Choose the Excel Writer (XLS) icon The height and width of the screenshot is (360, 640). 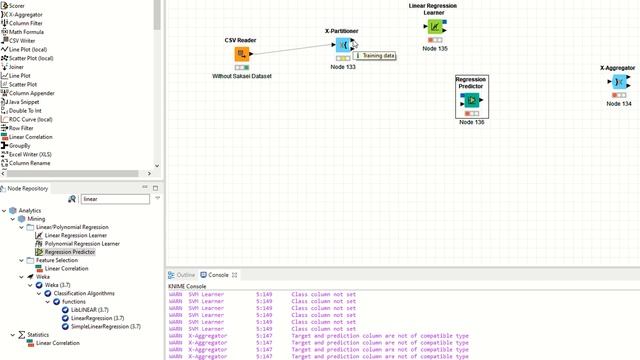coord(4,154)
